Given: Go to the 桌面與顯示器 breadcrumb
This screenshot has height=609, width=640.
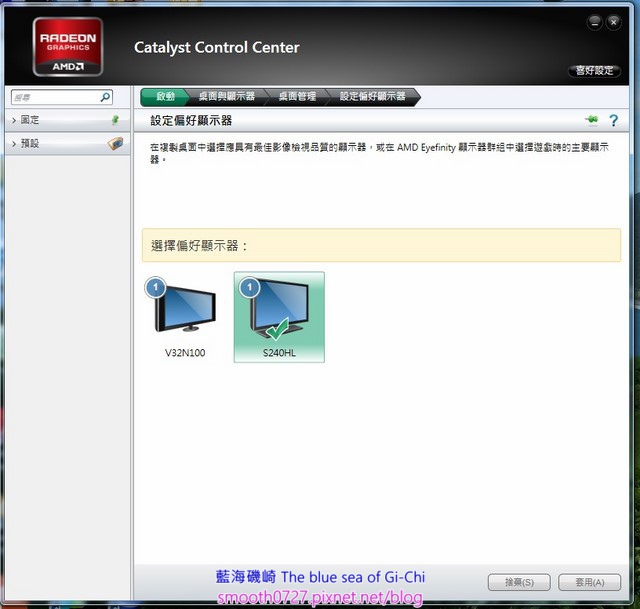Looking at the screenshot, I should 227,97.
